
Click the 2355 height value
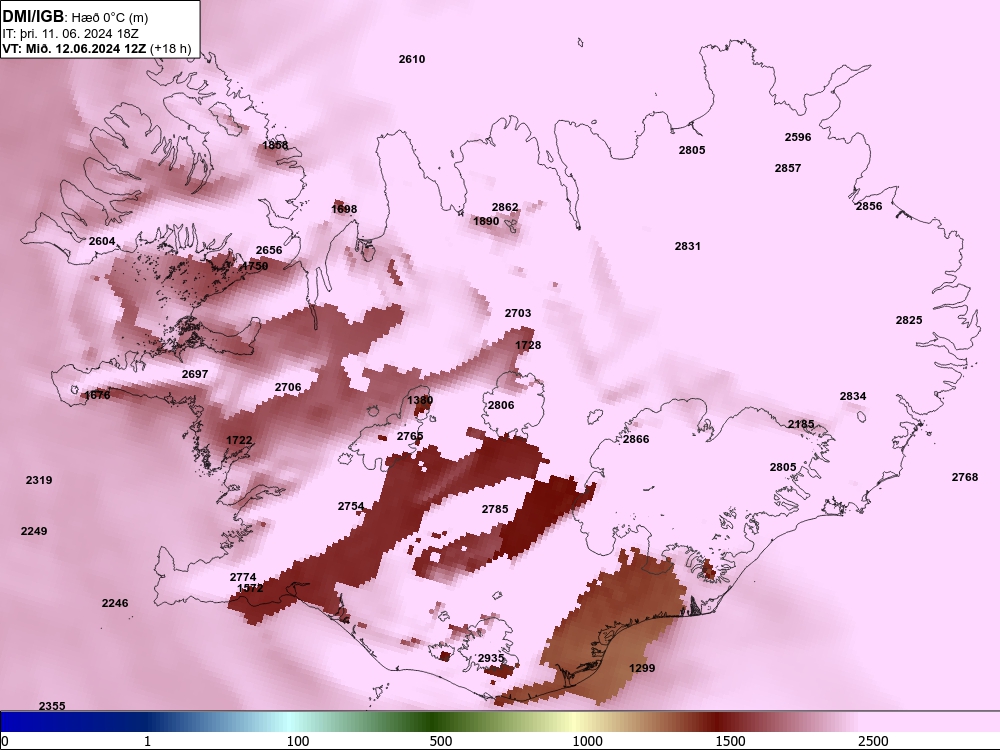[52, 706]
